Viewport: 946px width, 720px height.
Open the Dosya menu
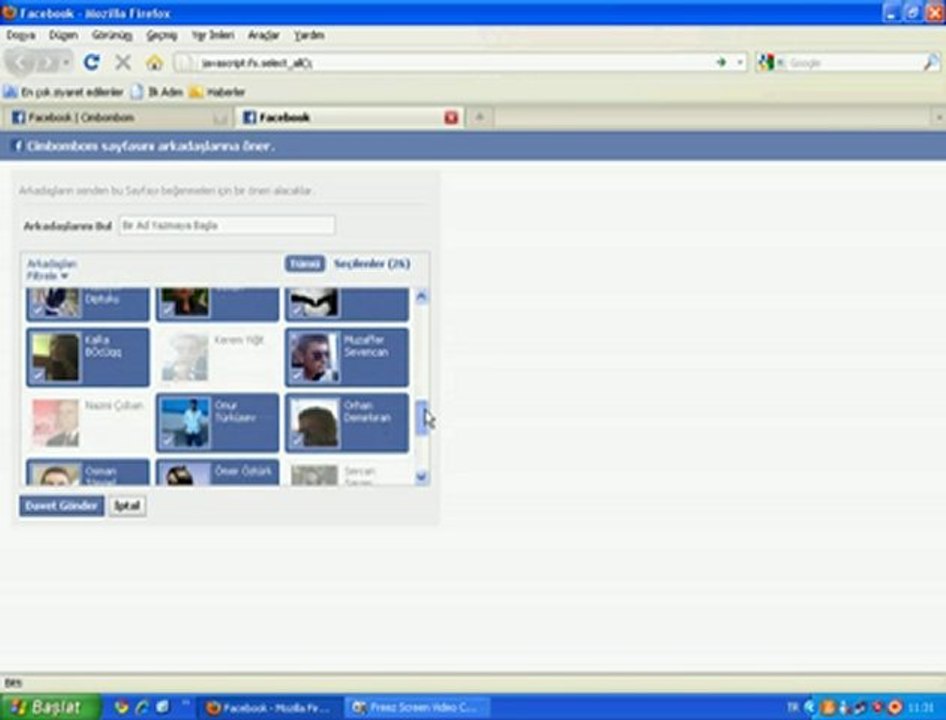point(21,35)
